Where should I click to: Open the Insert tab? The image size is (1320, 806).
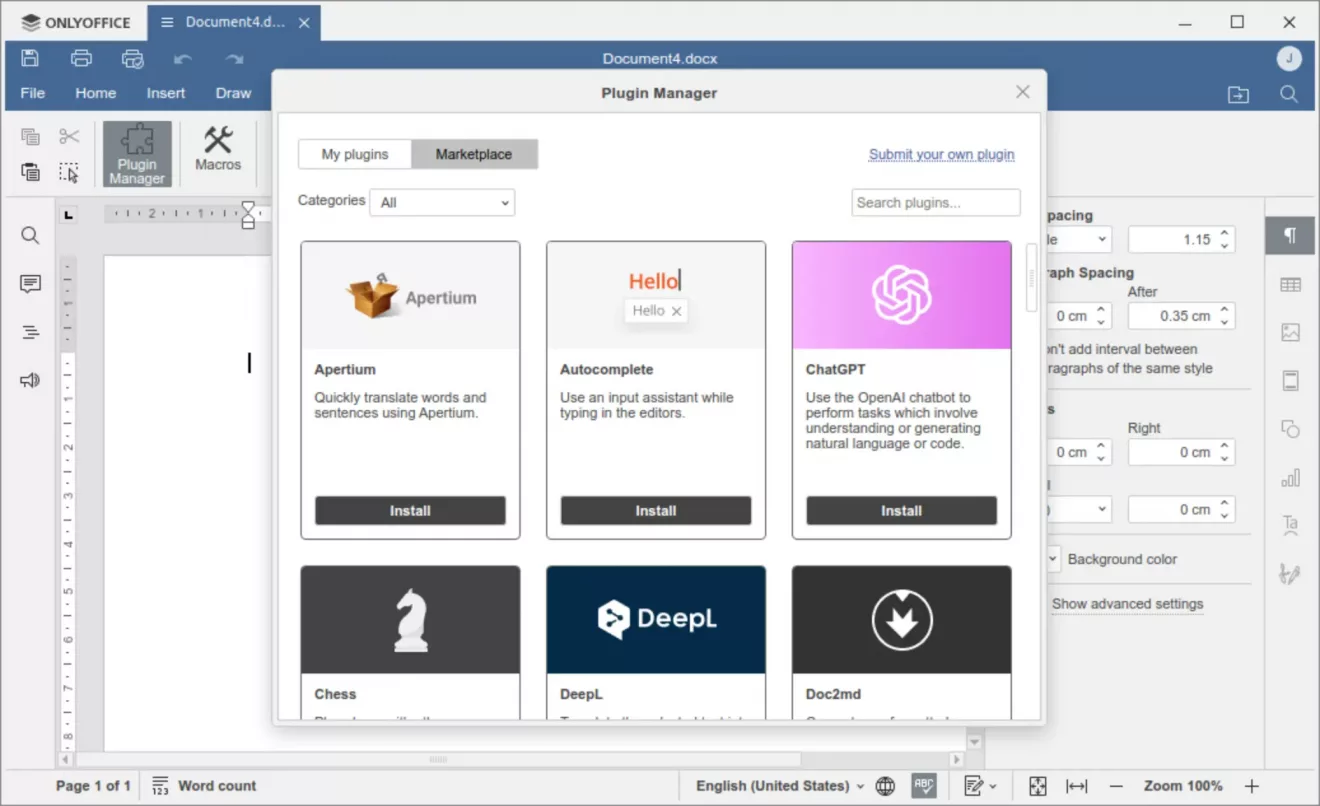pyautogui.click(x=166, y=93)
